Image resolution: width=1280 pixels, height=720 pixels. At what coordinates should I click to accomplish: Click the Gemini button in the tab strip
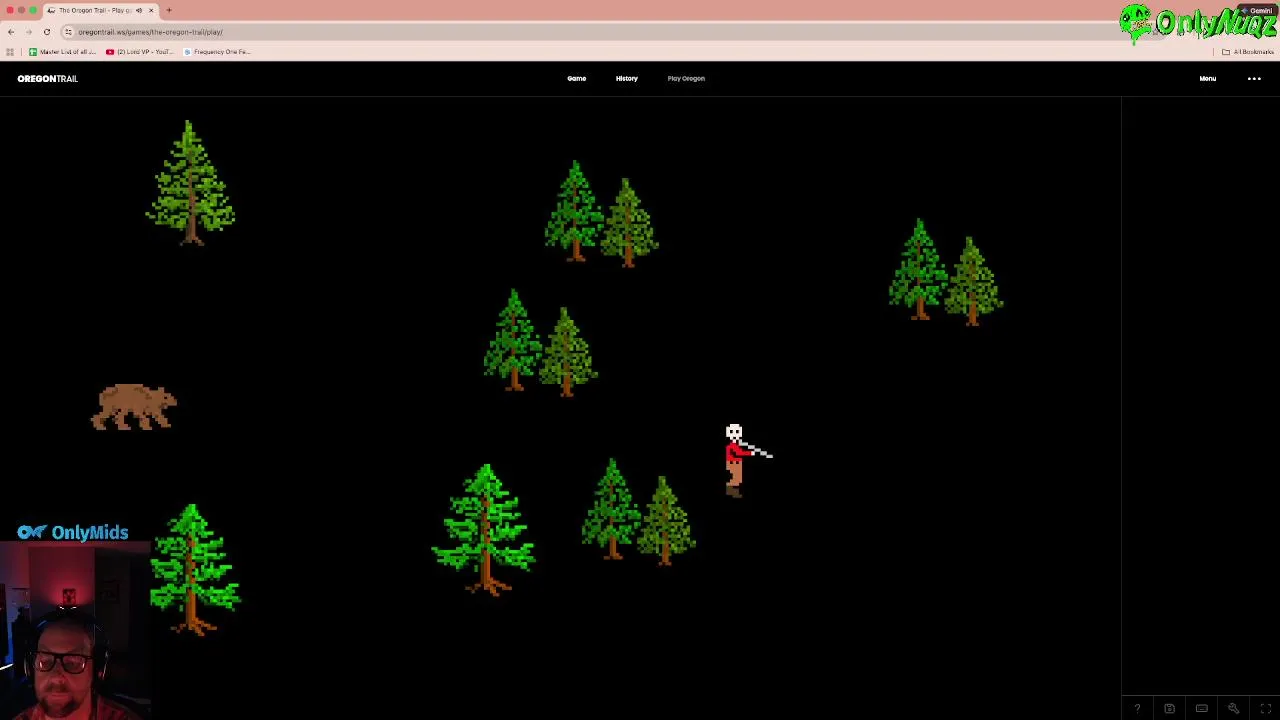coord(1257,11)
